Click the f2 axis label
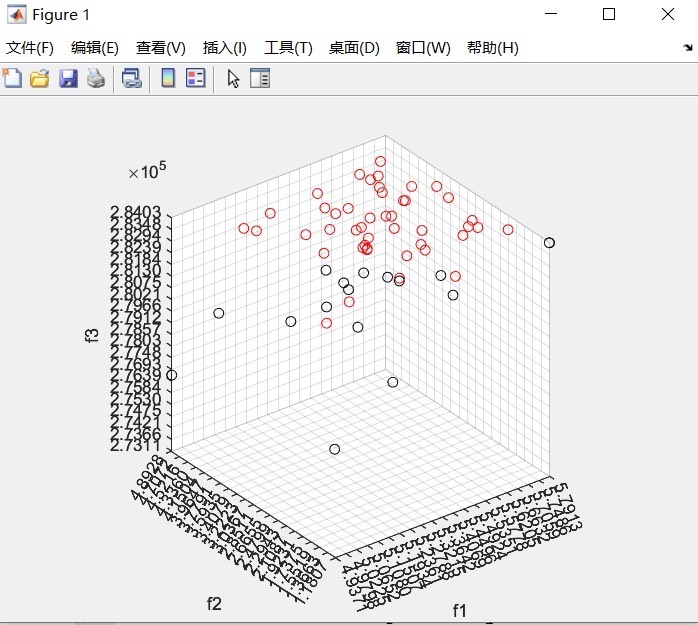 (x=214, y=604)
